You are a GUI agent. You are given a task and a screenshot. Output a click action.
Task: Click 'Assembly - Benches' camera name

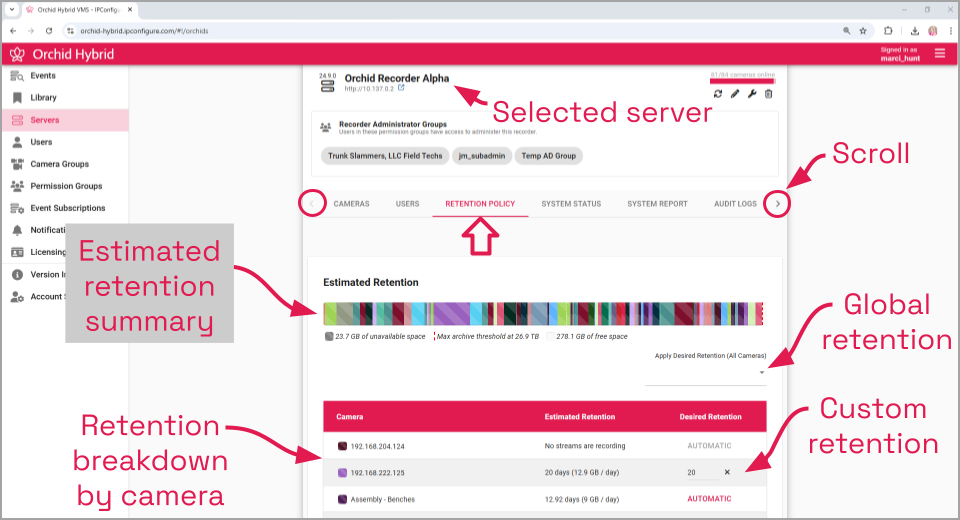pos(383,499)
